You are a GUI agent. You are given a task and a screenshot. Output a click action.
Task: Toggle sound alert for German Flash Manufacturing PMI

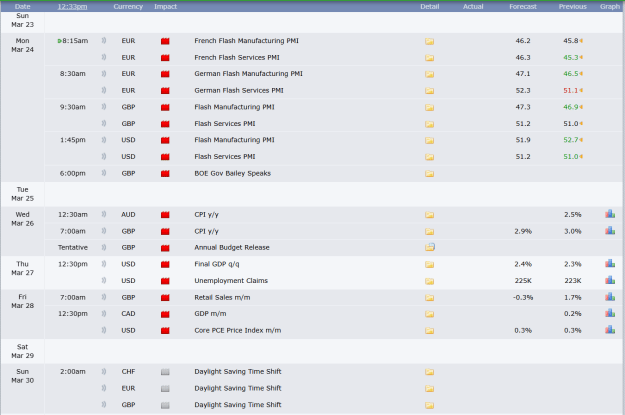(104, 73)
